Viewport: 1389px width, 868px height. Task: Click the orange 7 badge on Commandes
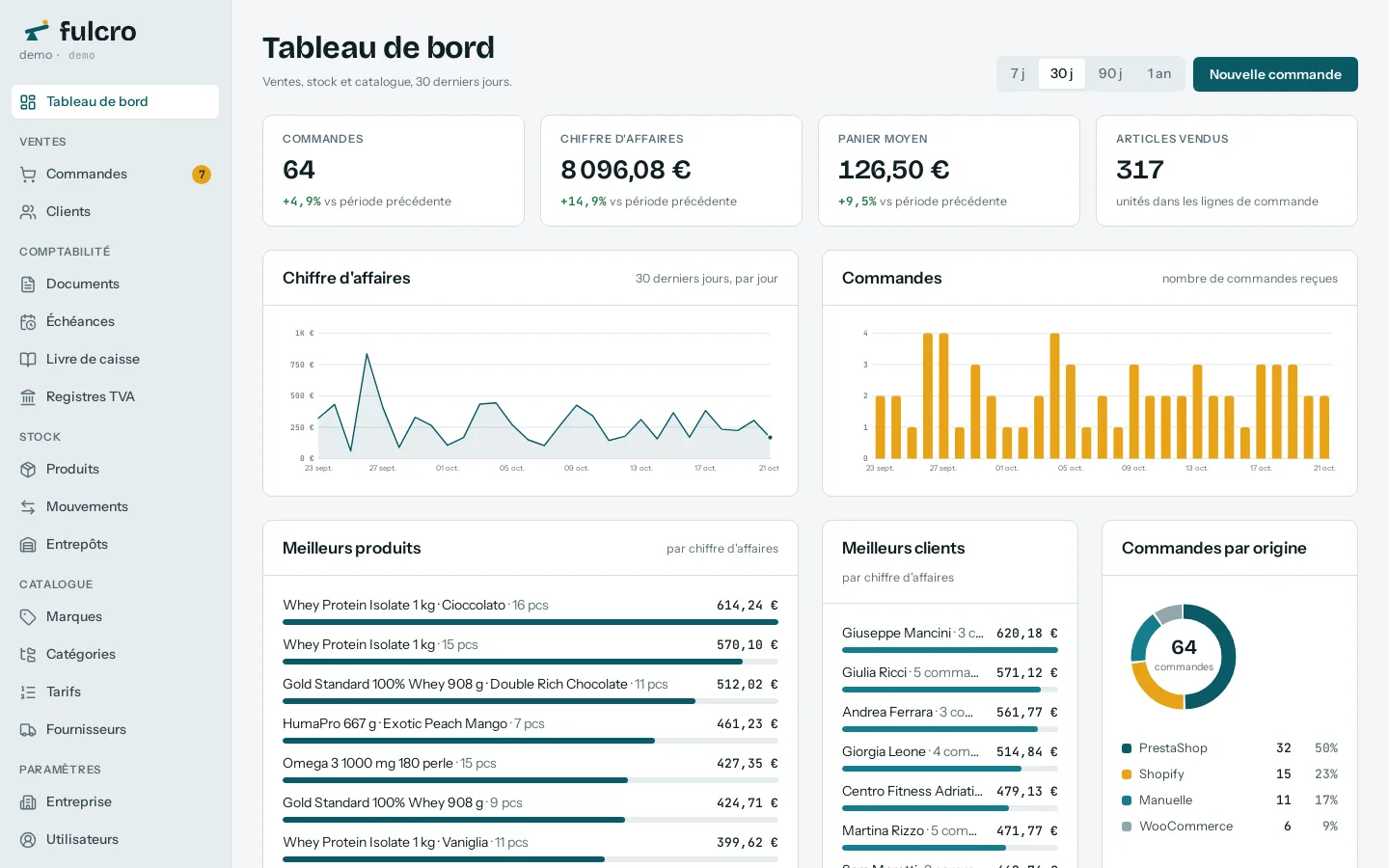pos(202,175)
